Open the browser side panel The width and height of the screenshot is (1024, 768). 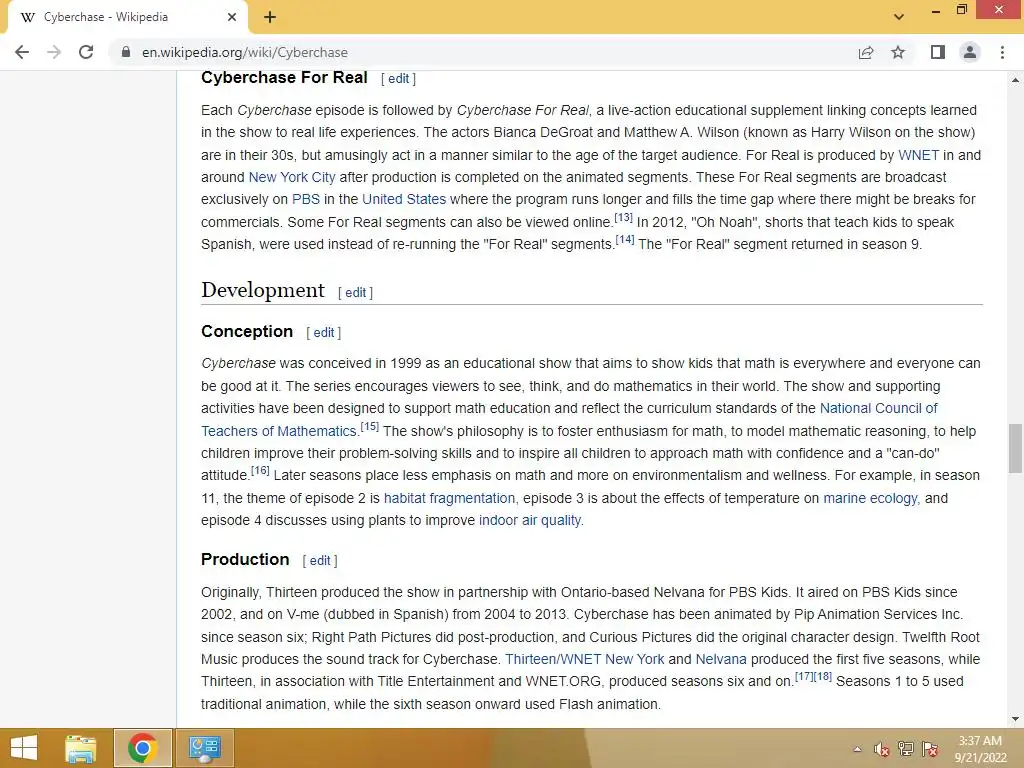tap(938, 52)
